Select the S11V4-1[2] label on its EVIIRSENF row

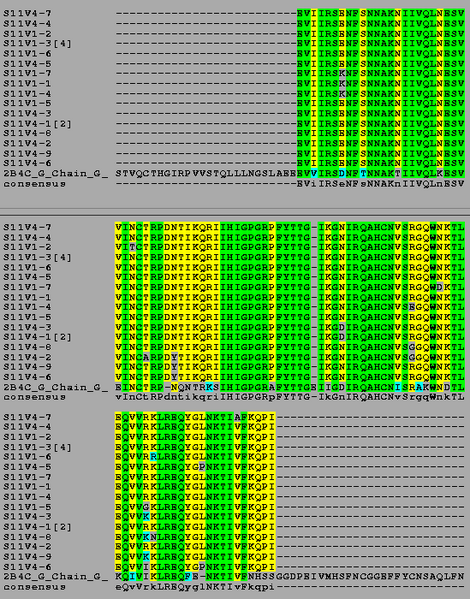tap(37, 124)
